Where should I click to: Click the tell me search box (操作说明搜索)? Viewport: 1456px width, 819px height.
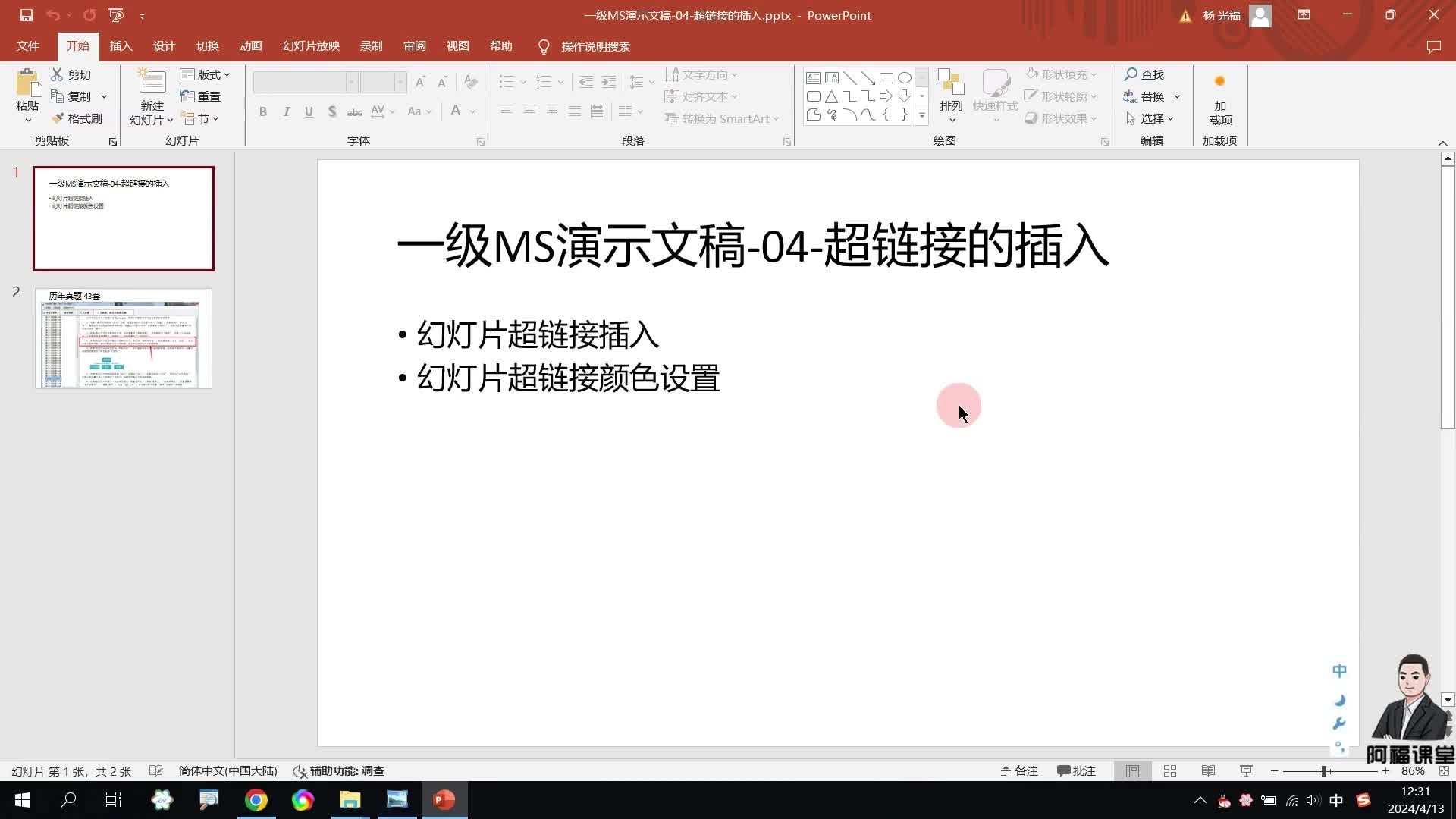[595, 46]
